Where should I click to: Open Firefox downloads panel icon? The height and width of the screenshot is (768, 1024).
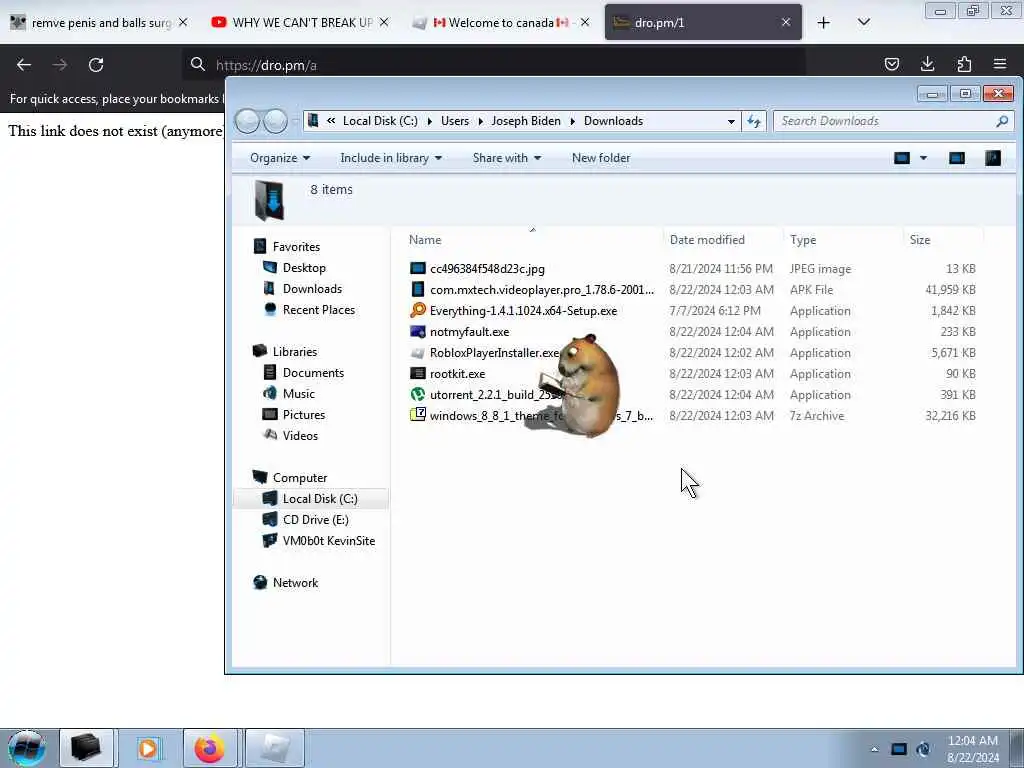(x=927, y=64)
